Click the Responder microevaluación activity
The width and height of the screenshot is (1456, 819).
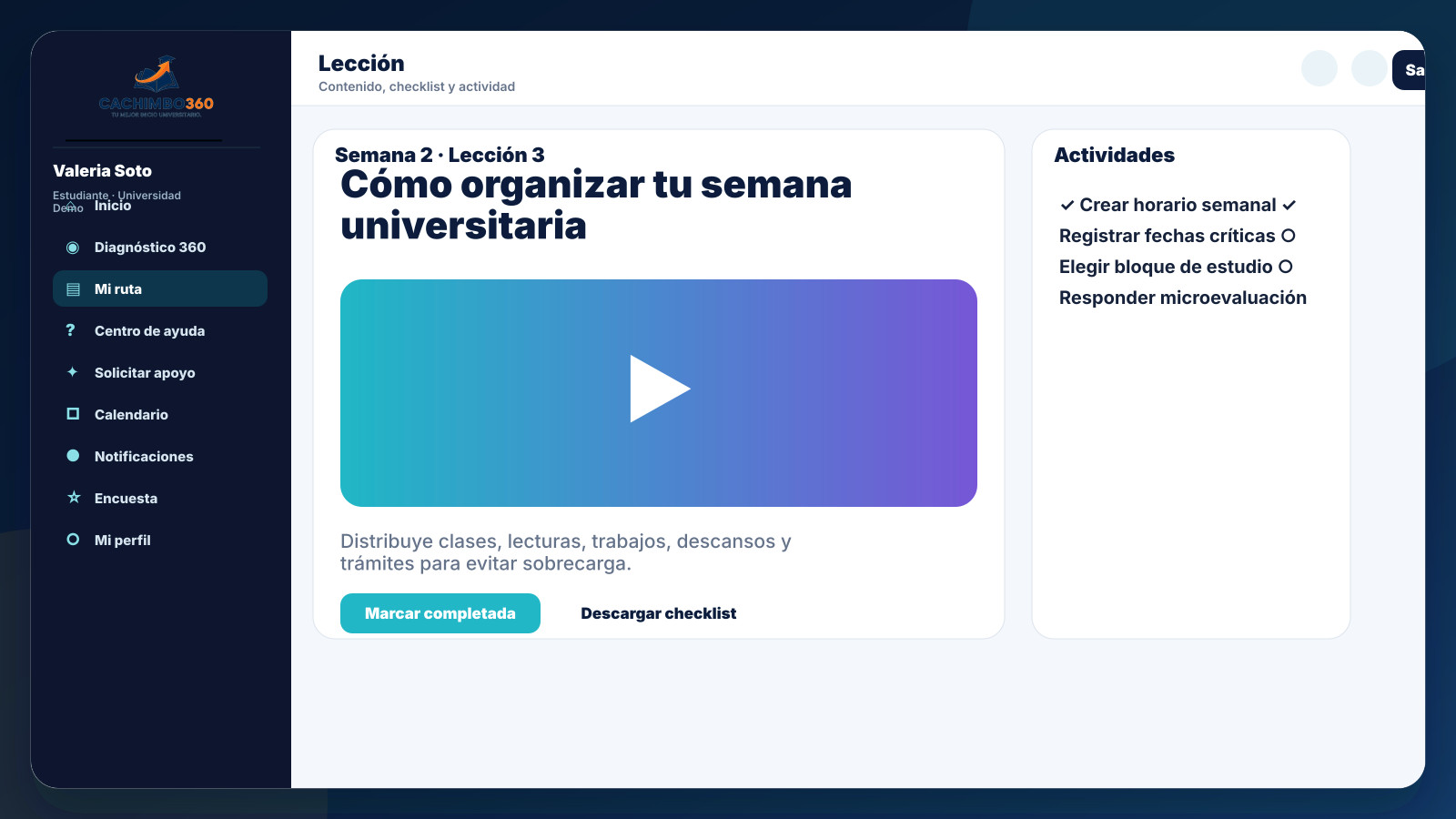[1183, 298]
